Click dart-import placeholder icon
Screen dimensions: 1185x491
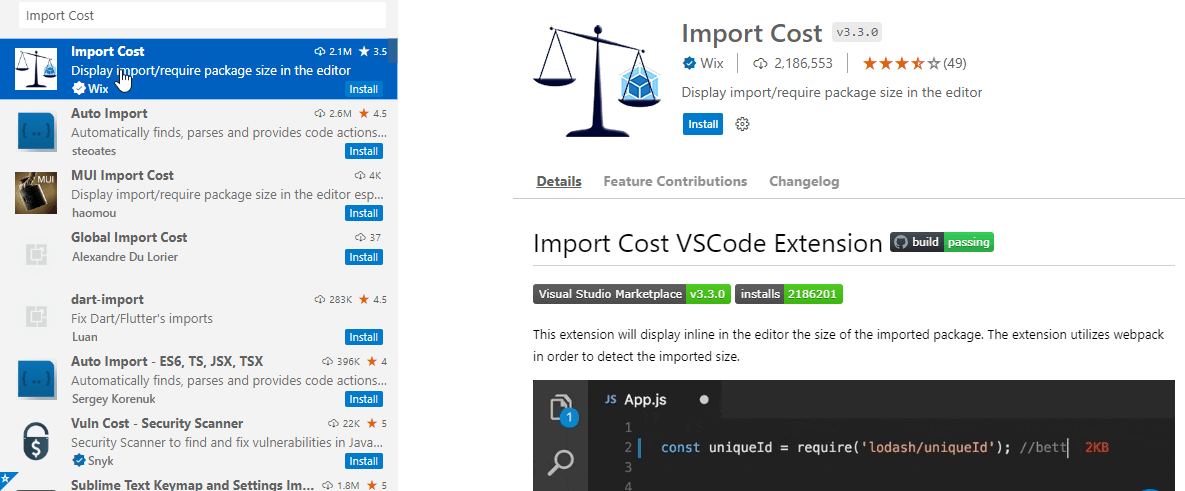click(36, 317)
